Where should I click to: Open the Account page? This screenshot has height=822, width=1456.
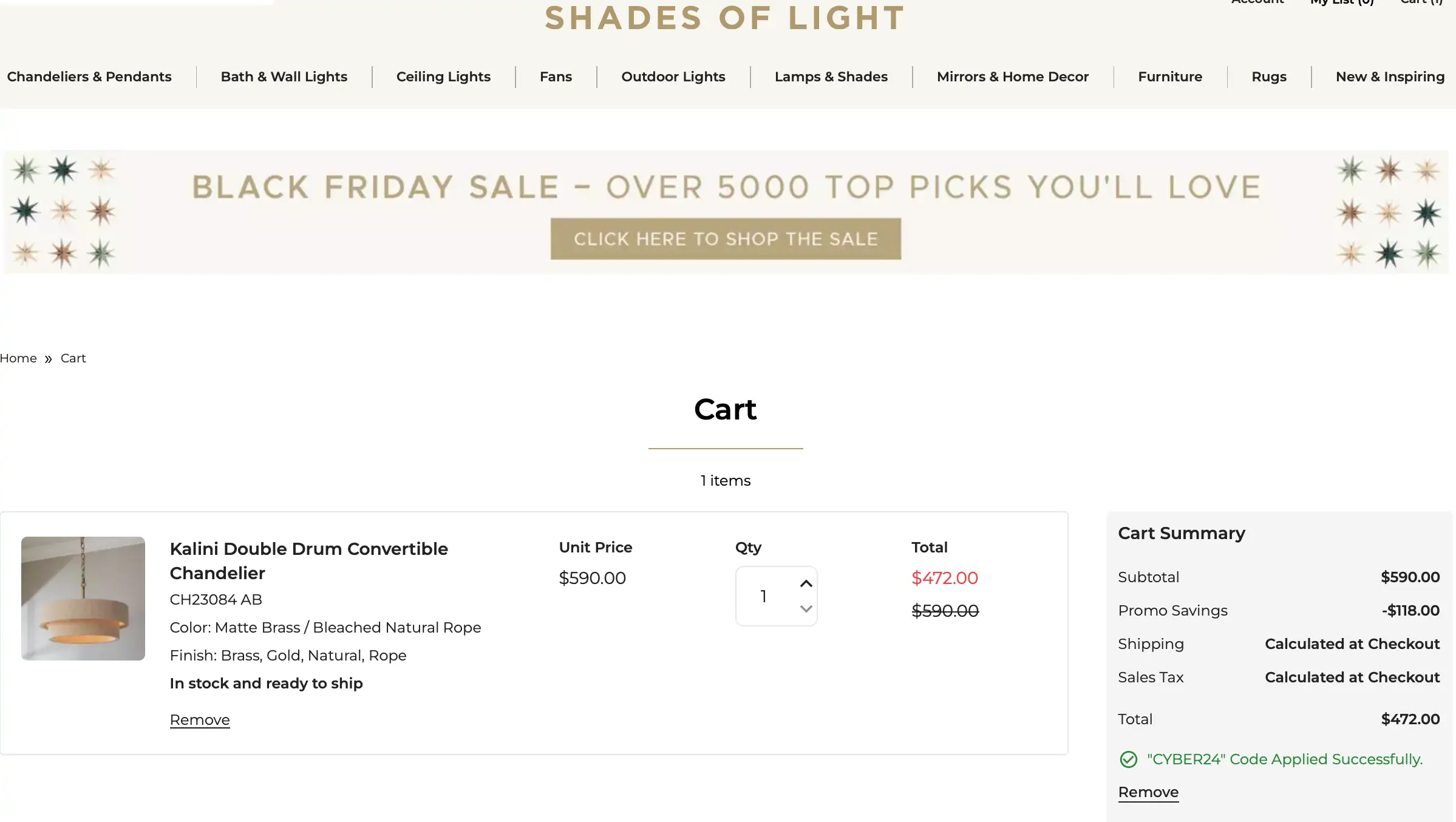1257,3
